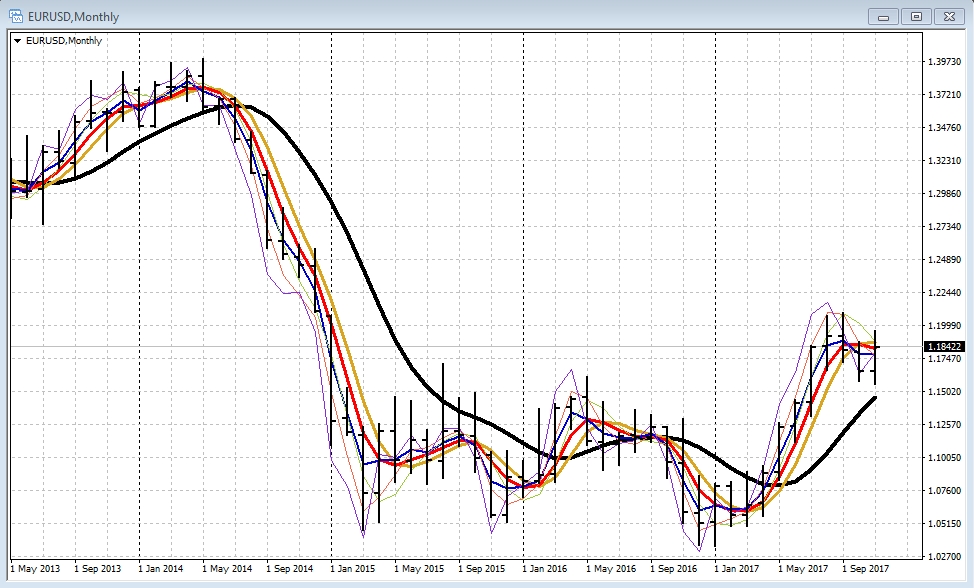Click the 1 May 2016 date label

click(610, 569)
